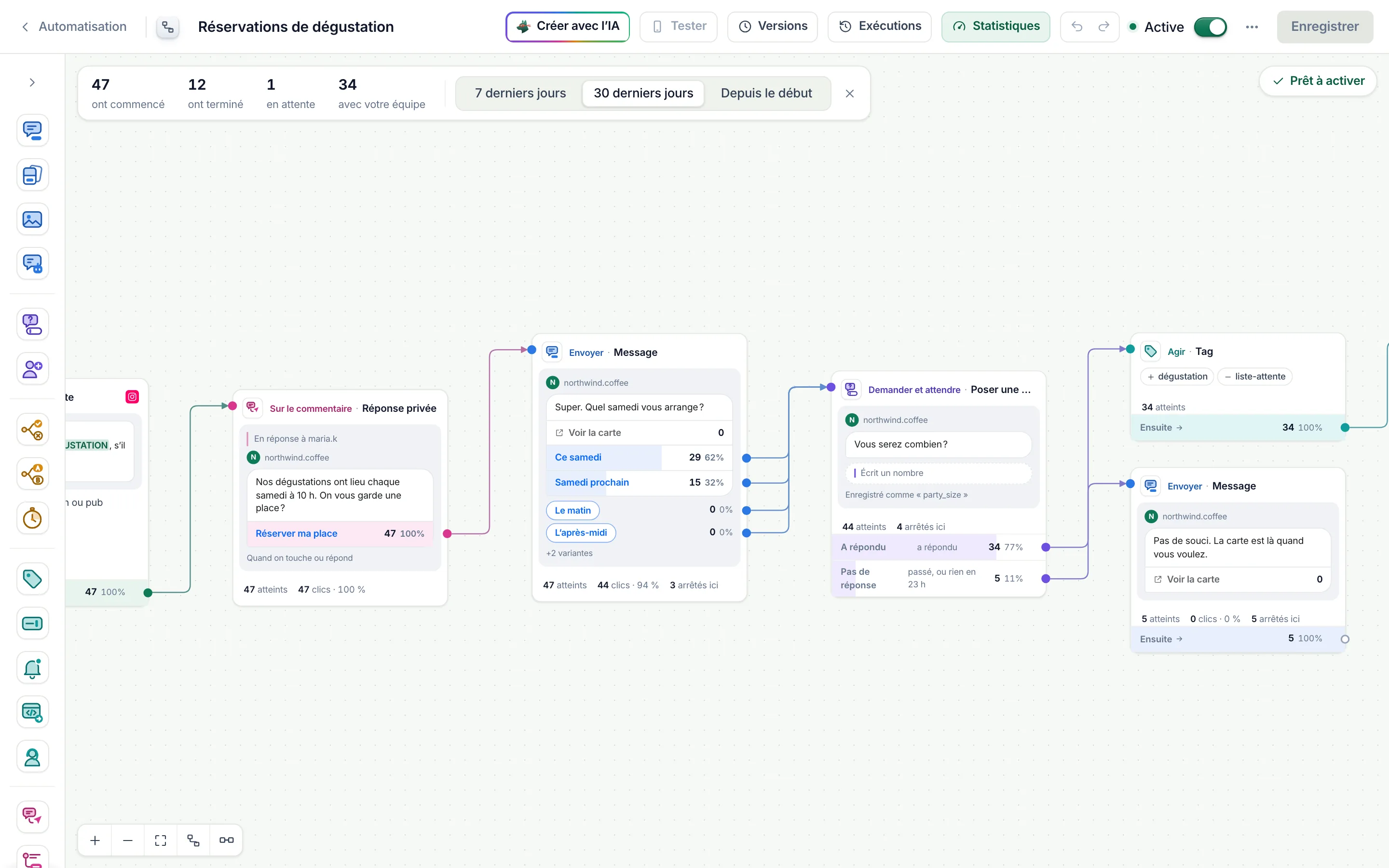1389x868 pixels.
Task: Click the Réserver ma place button row
Action: 340,534
